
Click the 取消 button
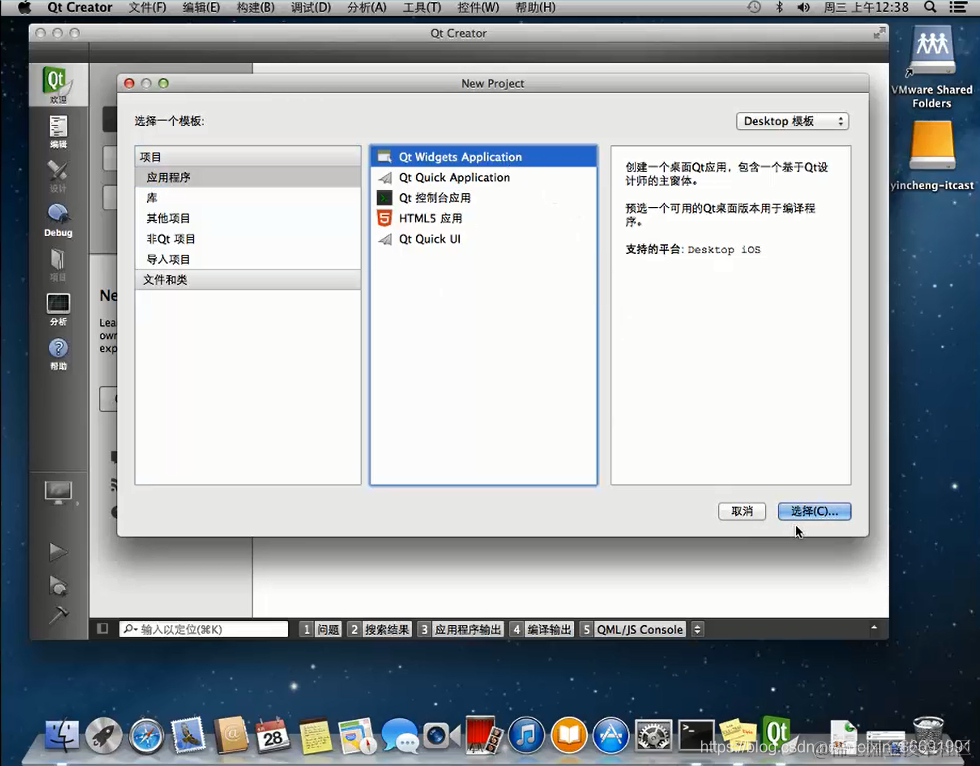coord(742,511)
